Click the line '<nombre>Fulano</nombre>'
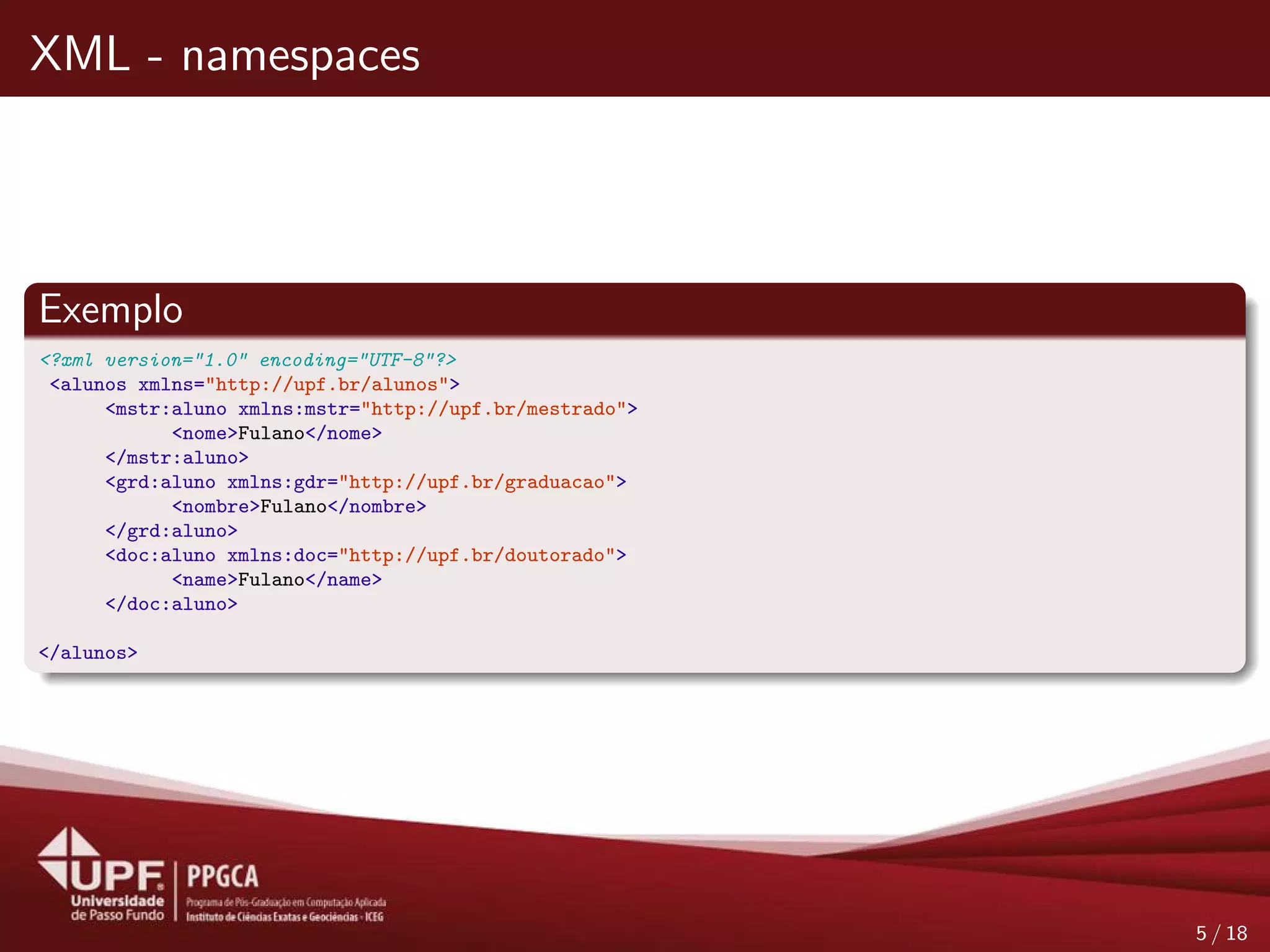The image size is (1270, 952). (x=300, y=506)
